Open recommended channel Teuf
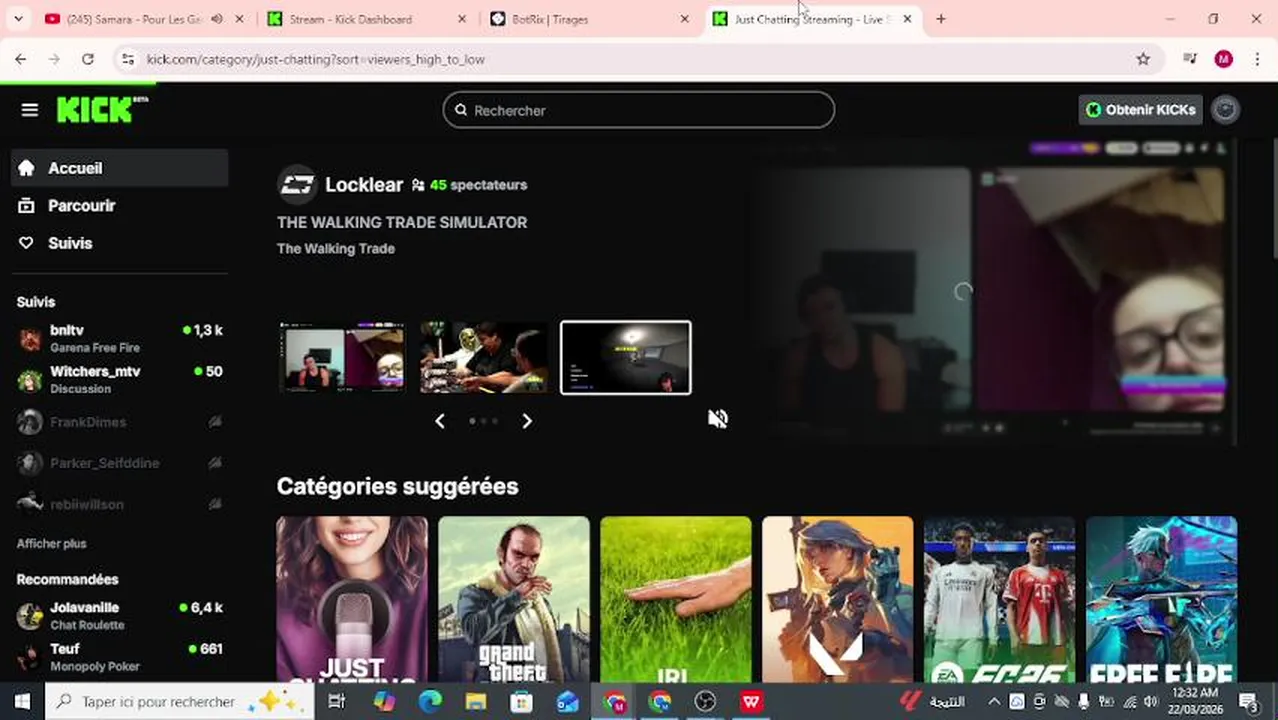 coord(120,656)
